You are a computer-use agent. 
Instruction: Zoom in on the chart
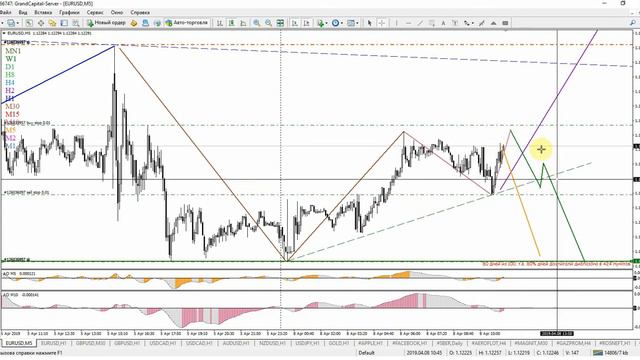(256, 23)
